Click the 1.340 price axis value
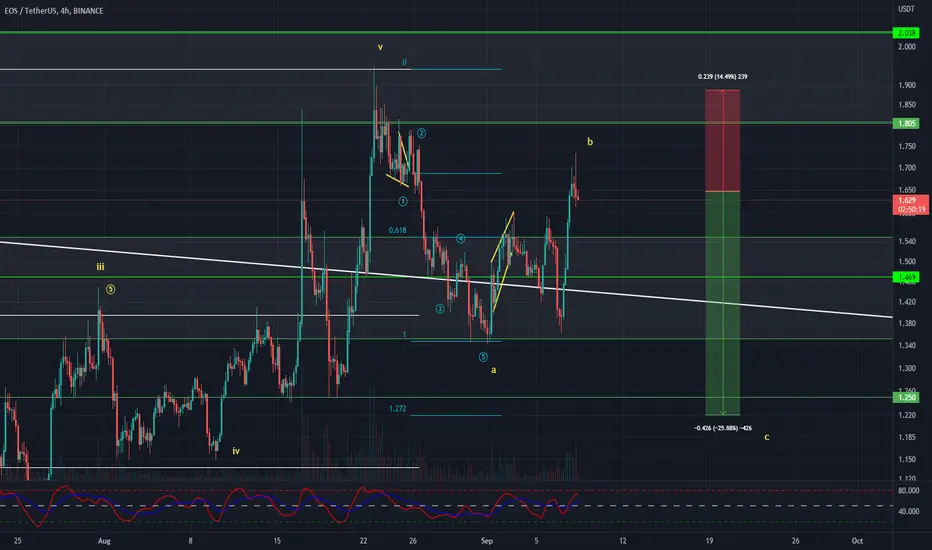 (907, 345)
